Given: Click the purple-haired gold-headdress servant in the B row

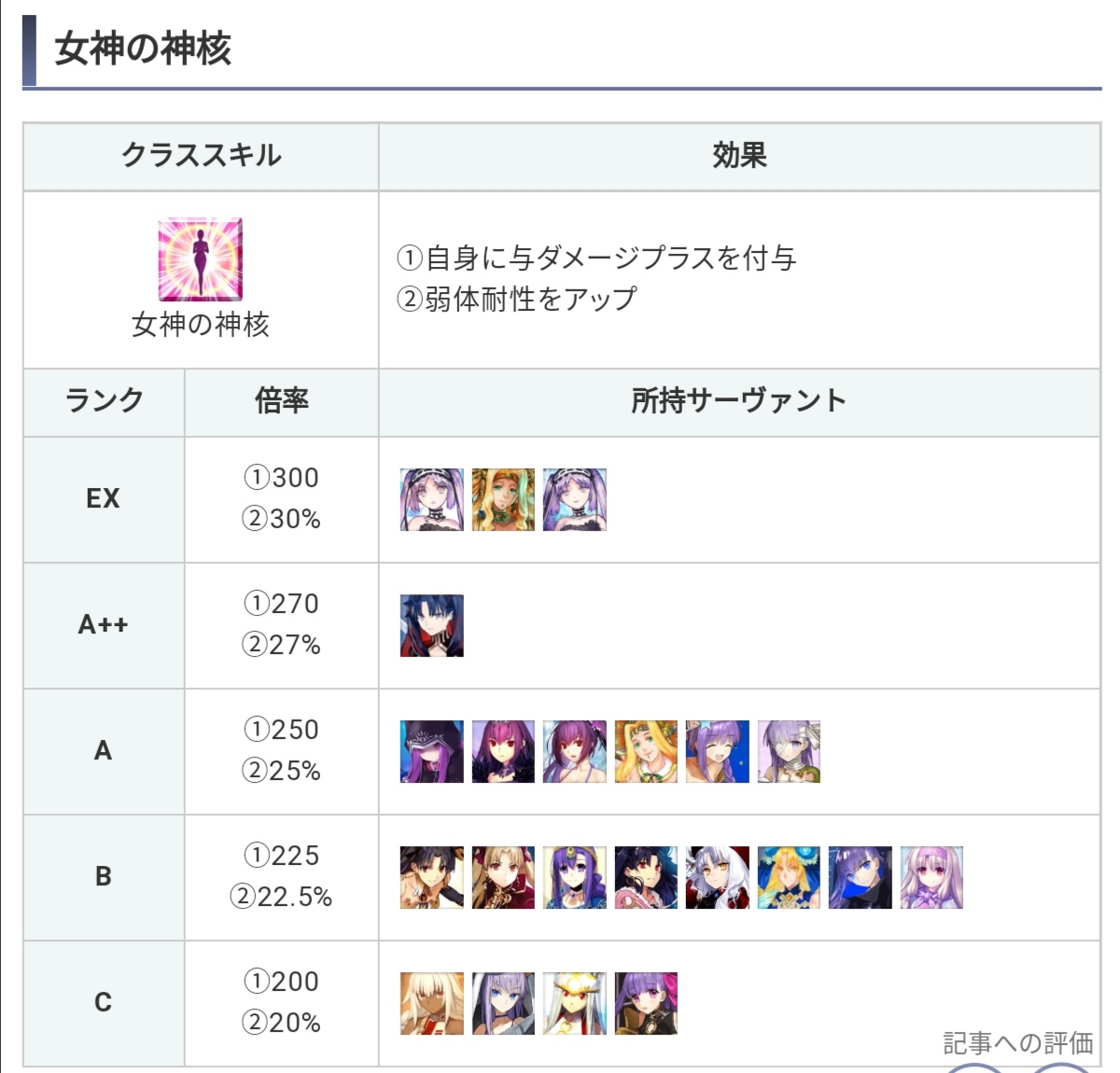Looking at the screenshot, I should tap(575, 878).
